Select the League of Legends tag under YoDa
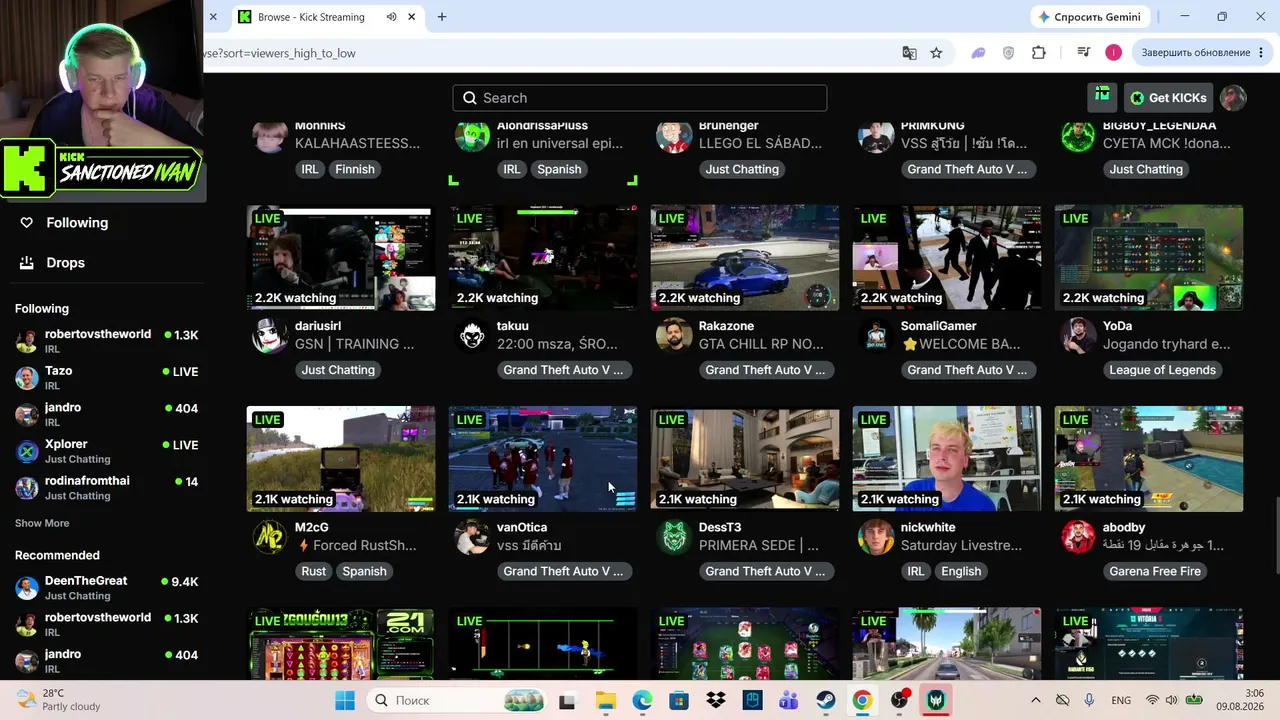 coord(1162,370)
